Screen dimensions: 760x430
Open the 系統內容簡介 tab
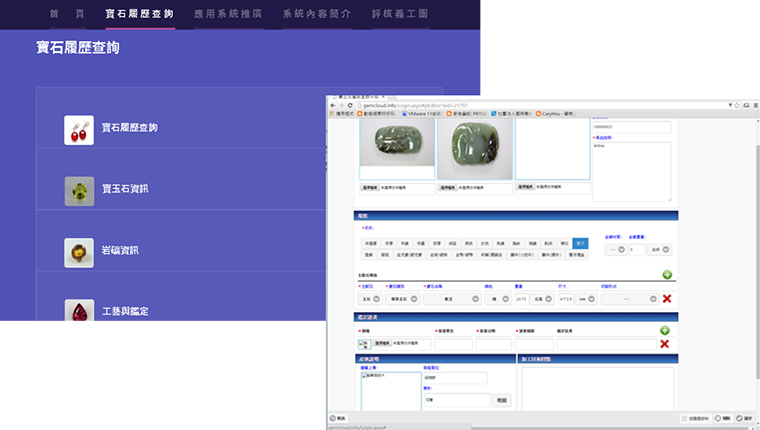click(317, 14)
